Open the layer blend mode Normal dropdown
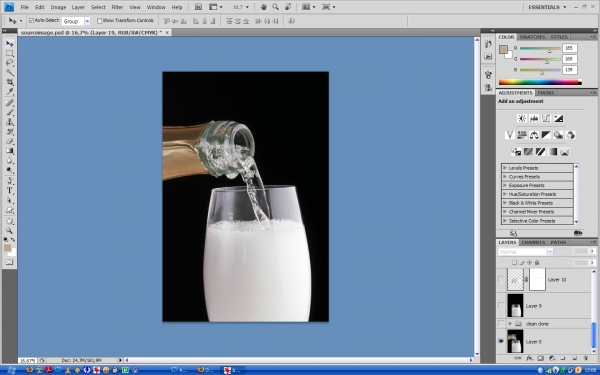Screen dimensions: 600x375 [525, 252]
